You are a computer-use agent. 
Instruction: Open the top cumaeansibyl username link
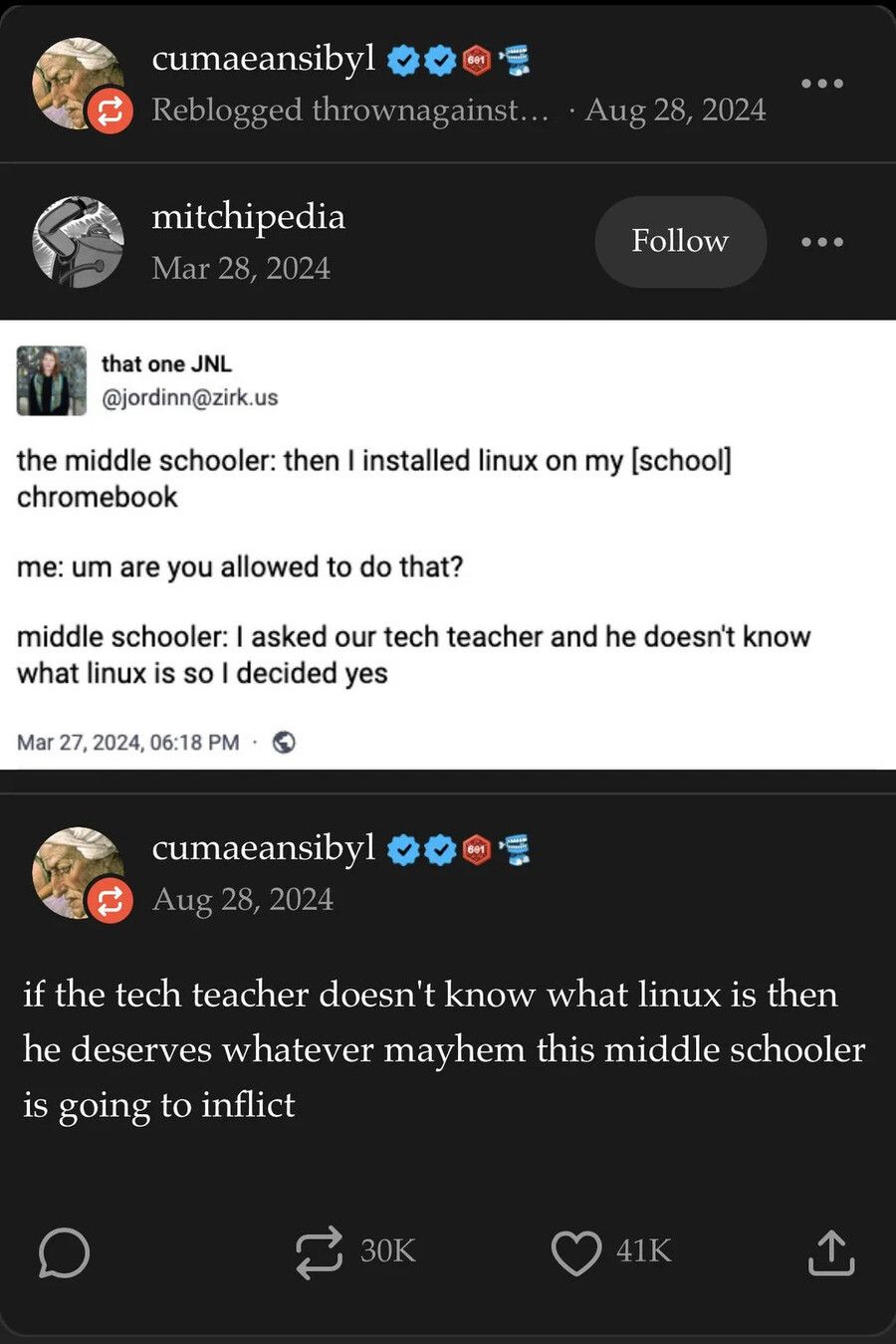tap(264, 59)
